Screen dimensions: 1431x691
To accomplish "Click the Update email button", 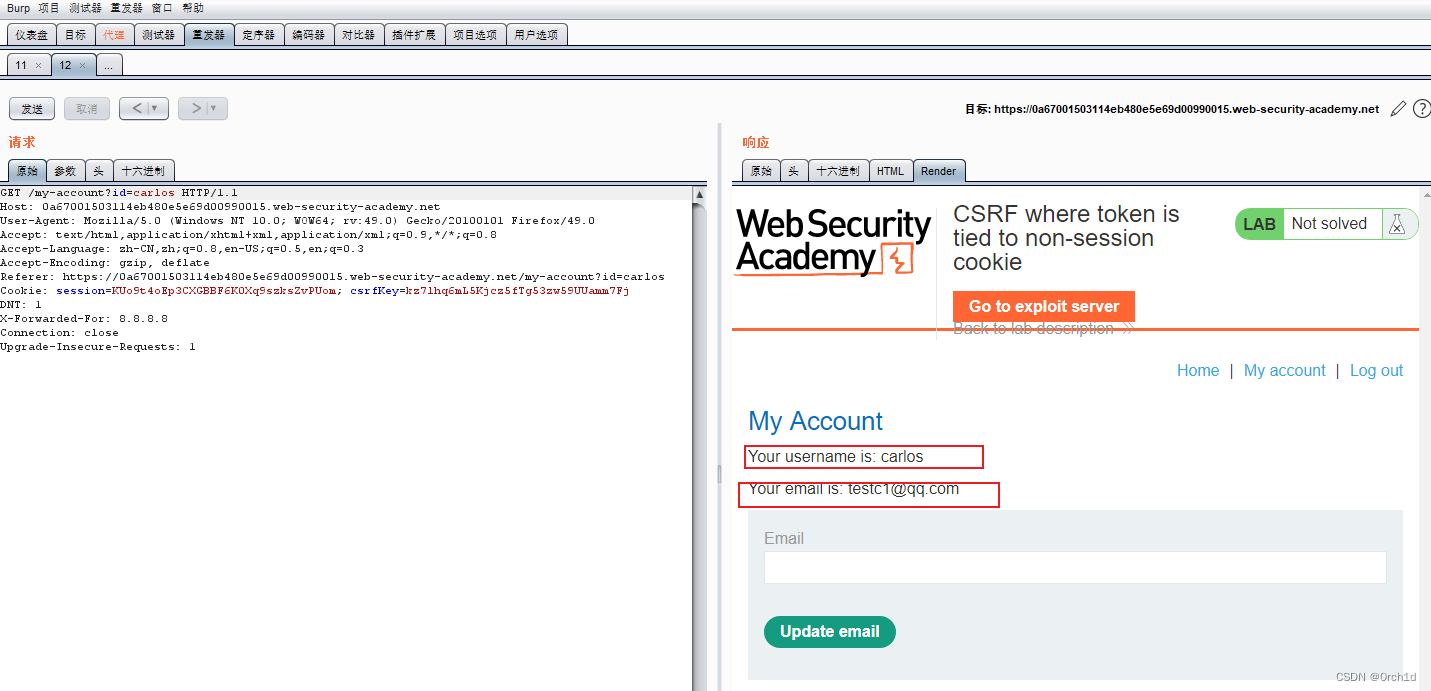I will (x=829, y=632).
